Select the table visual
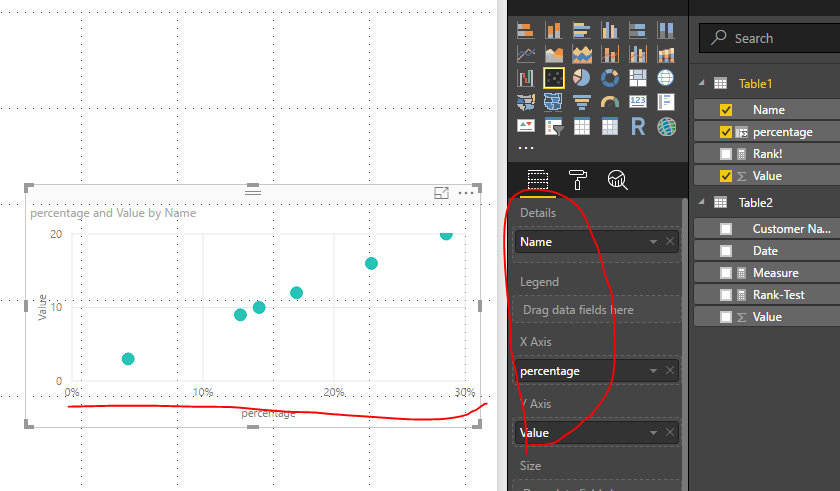 coord(581,127)
